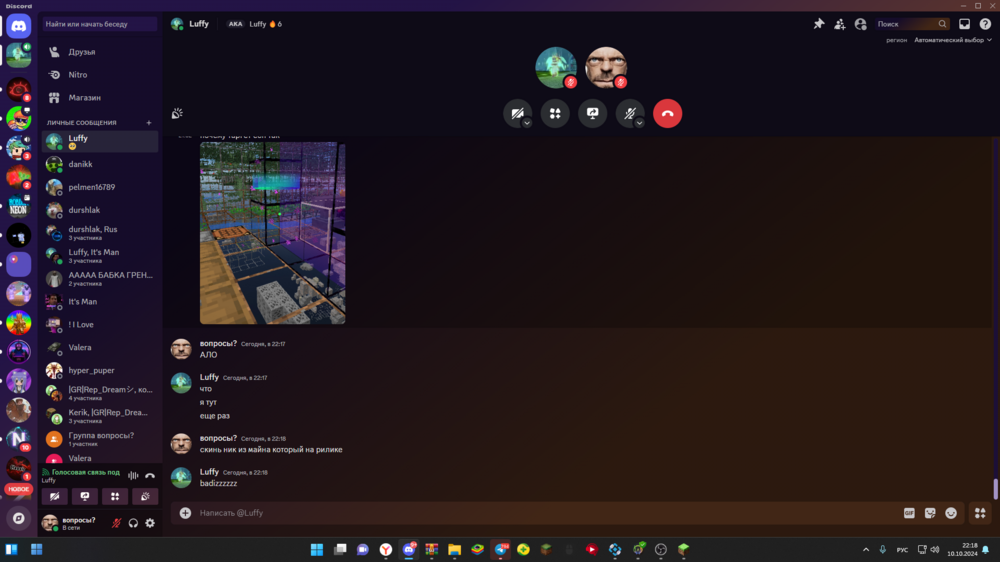
Task: Explore discoverable servers compass icon
Action: click(18, 518)
